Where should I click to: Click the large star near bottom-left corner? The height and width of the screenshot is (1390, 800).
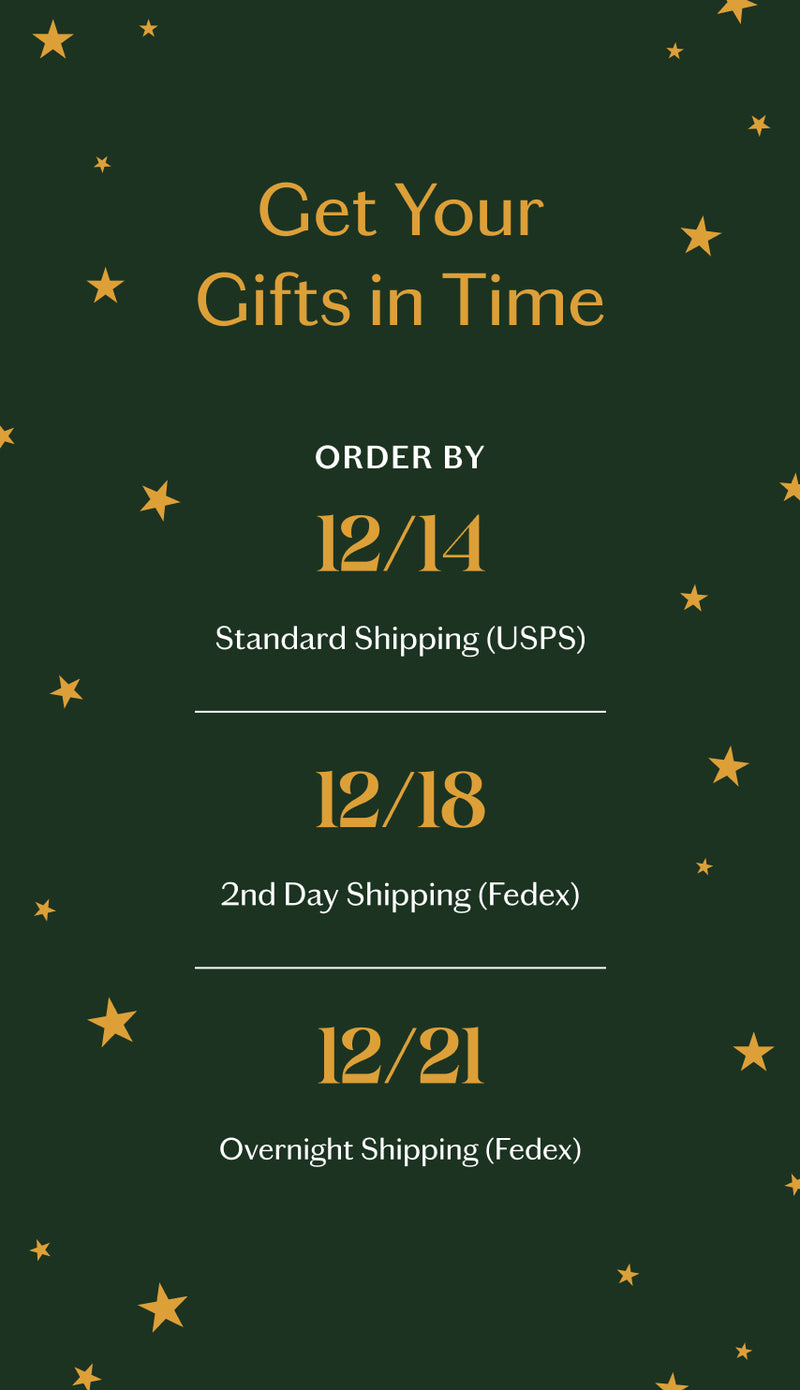click(x=163, y=1307)
